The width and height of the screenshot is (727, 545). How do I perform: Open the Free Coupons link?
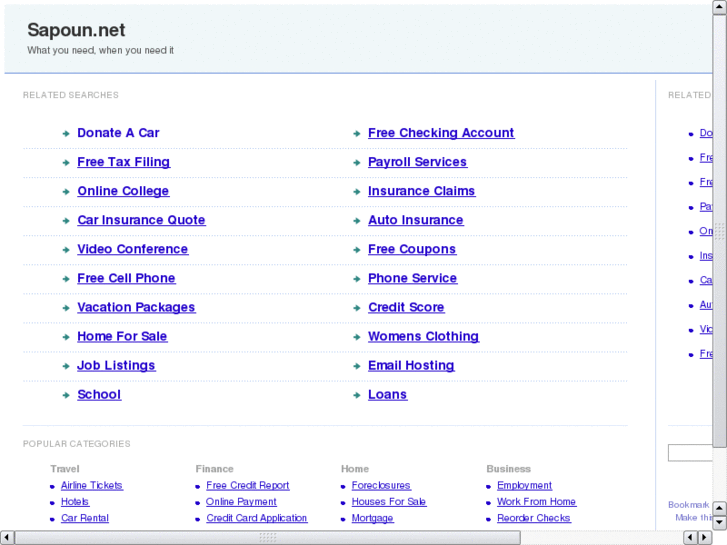coord(412,249)
